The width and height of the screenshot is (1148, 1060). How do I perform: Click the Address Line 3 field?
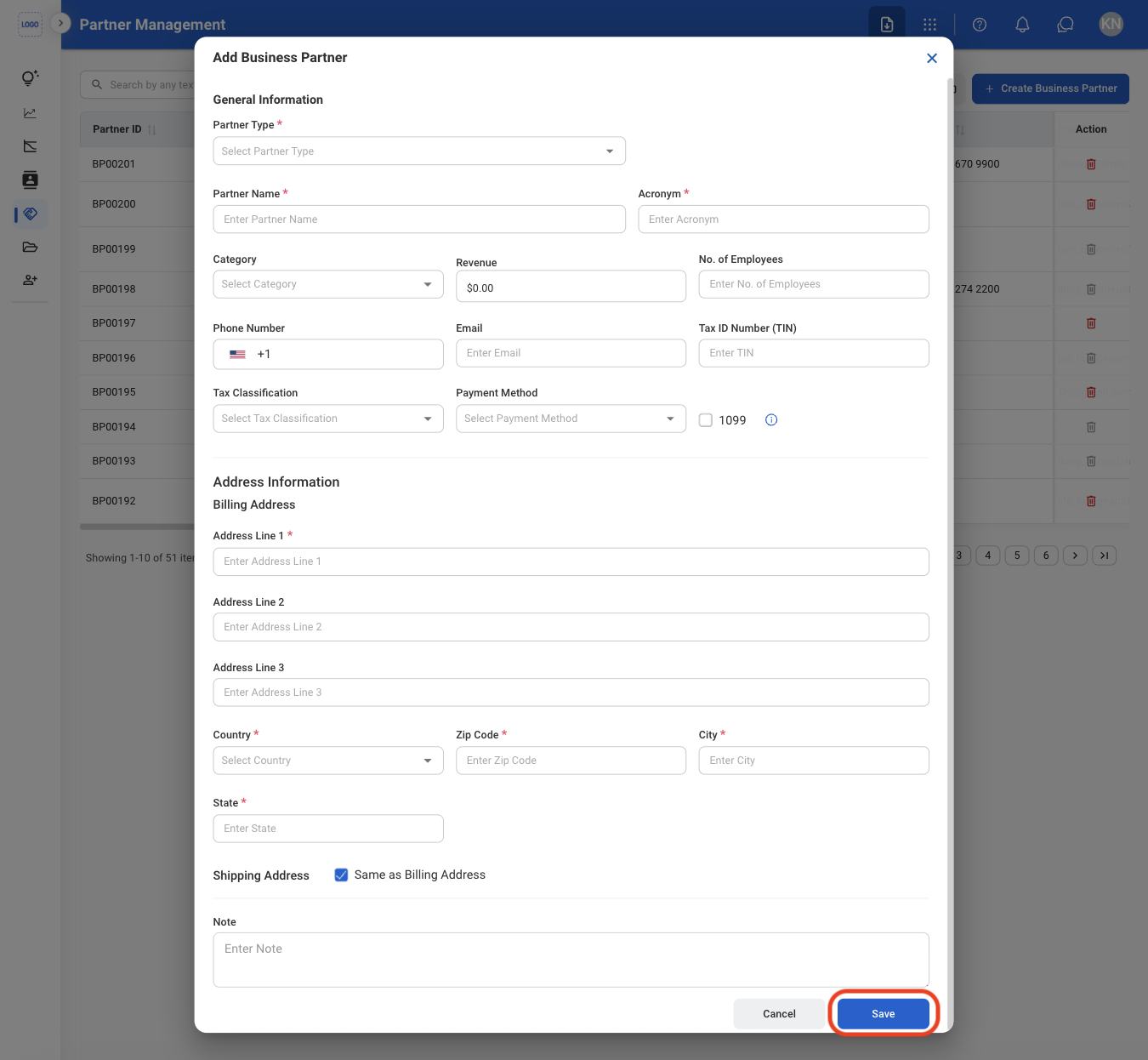[571, 692]
